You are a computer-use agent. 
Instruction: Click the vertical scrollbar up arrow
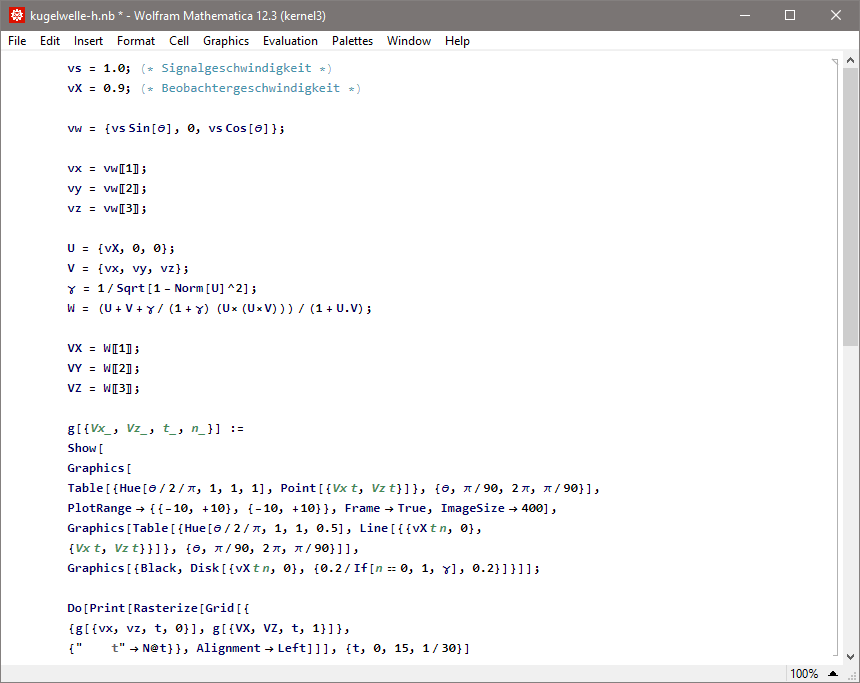coord(850,60)
